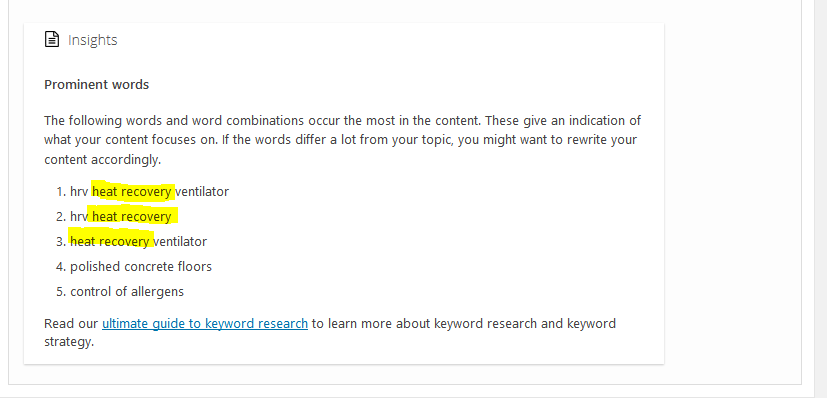Click the word 'ventilator' in first item
The height and width of the screenshot is (398, 827).
(x=201, y=192)
